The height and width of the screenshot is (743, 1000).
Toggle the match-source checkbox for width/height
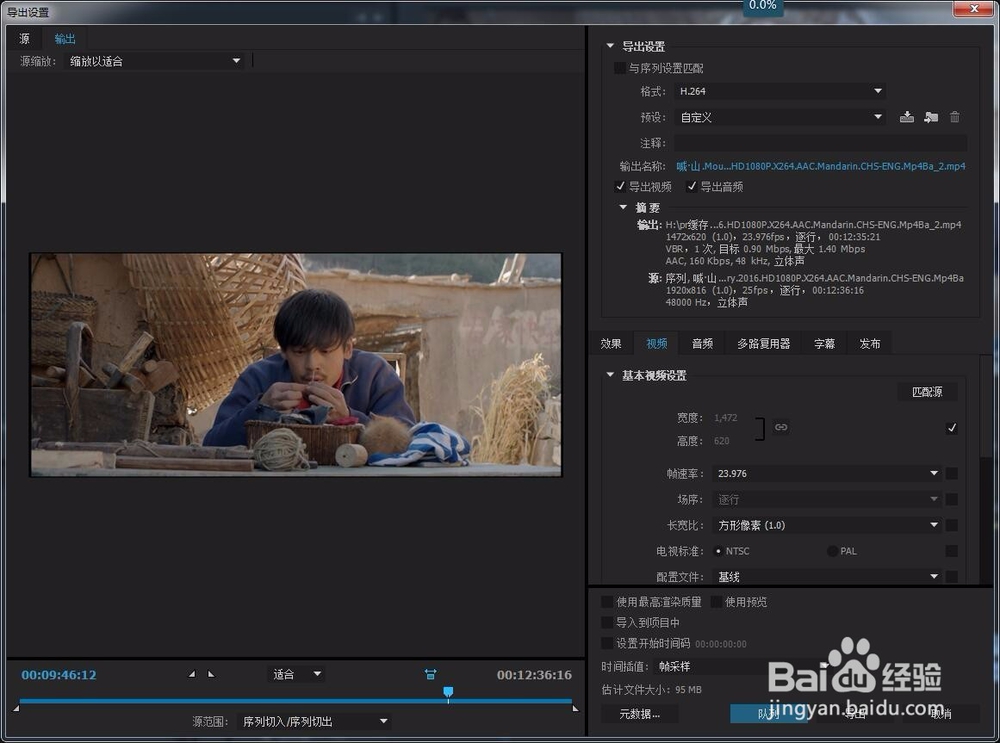[952, 428]
